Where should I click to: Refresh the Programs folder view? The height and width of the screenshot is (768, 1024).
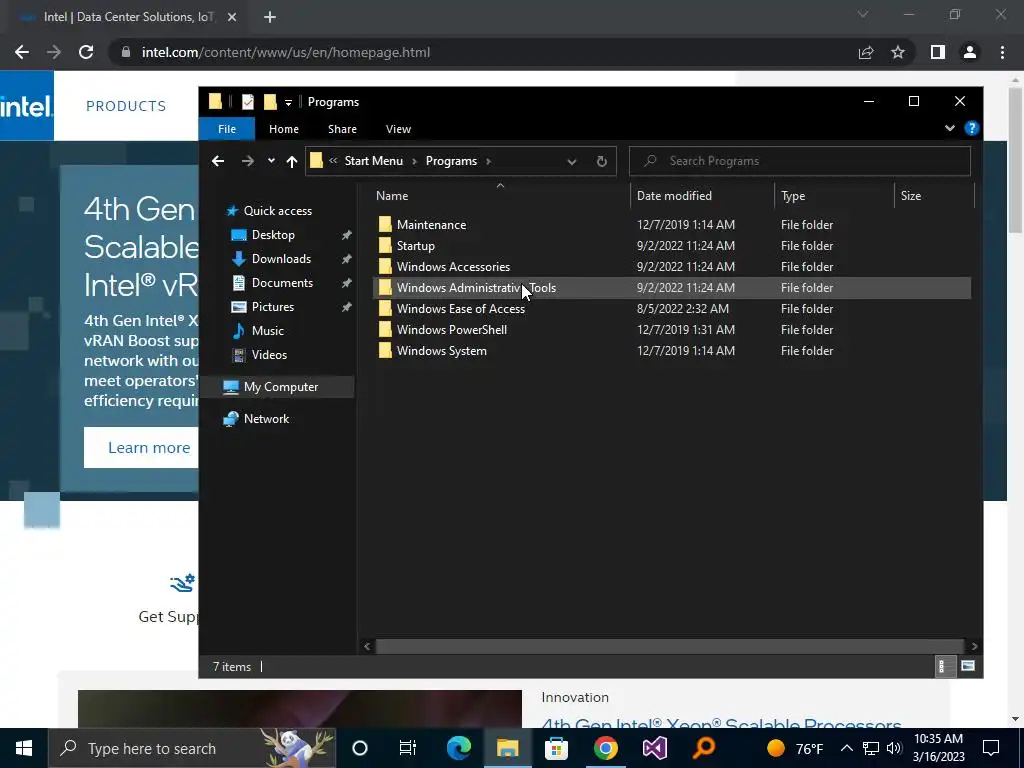click(x=601, y=161)
